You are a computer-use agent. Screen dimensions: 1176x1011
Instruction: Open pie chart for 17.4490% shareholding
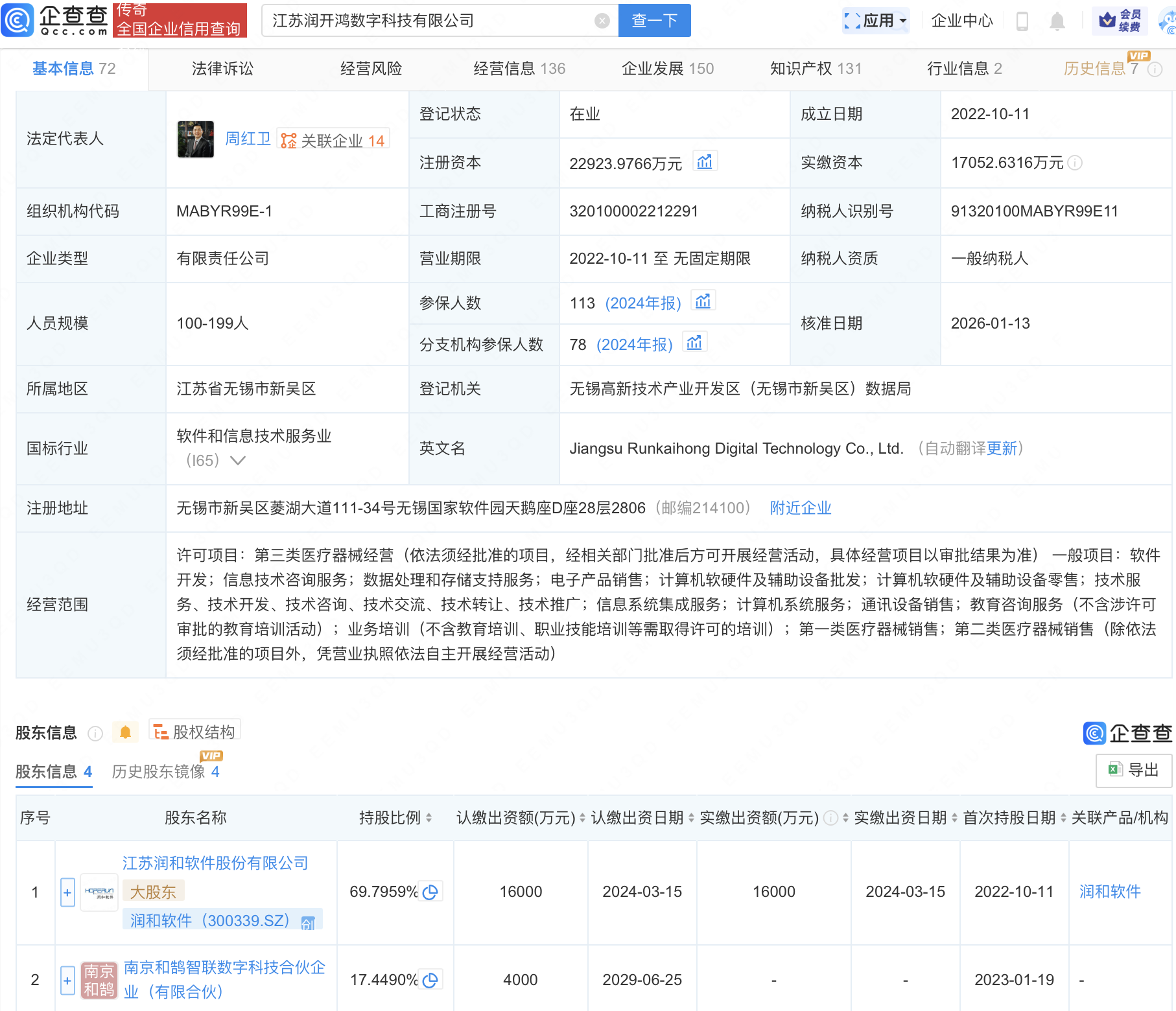click(430, 980)
